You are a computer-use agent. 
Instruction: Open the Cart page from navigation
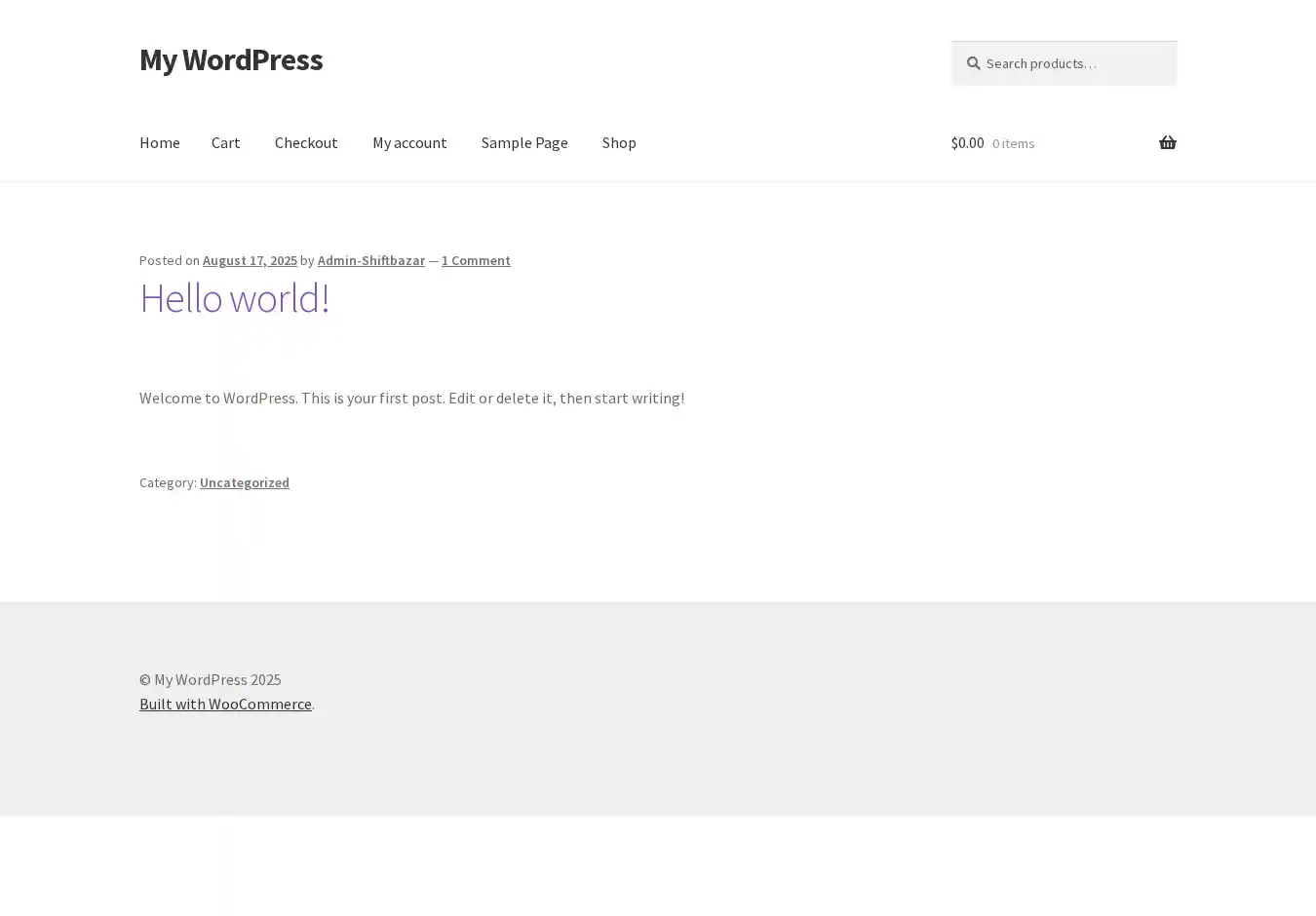click(x=225, y=142)
